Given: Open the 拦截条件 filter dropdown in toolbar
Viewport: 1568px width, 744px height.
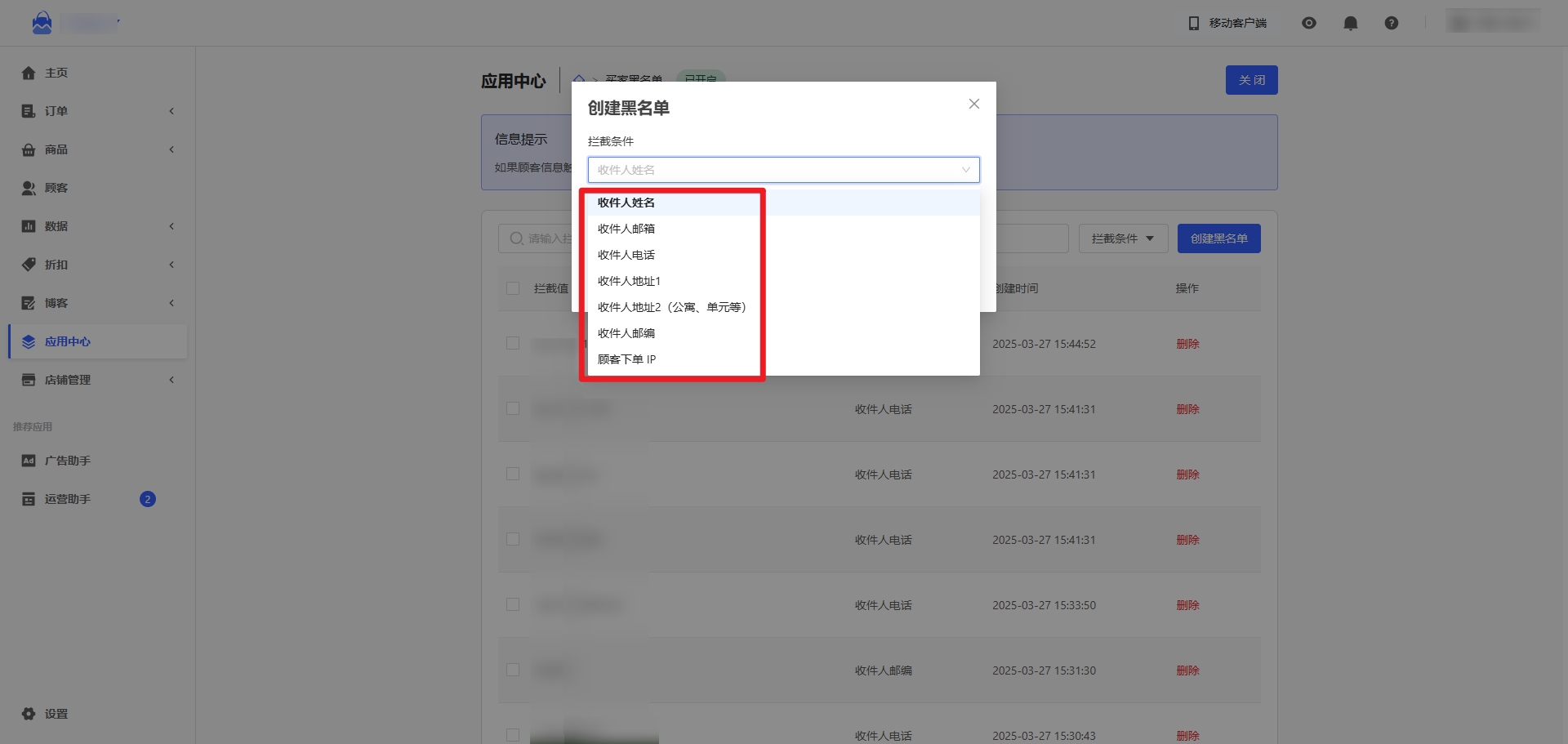Looking at the screenshot, I should 1124,238.
